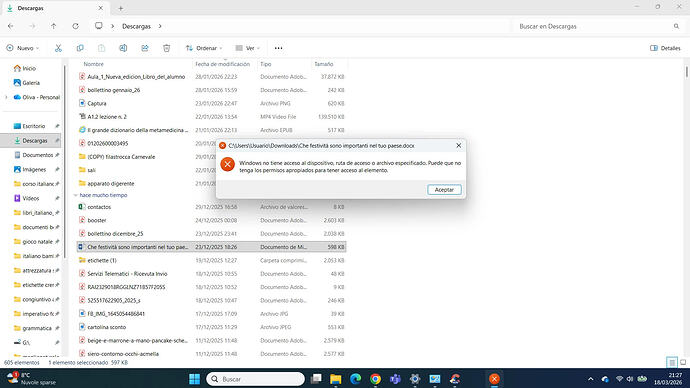This screenshot has height=388, width=690.
Task: Open Google Chrome from the taskbar
Action: pyautogui.click(x=375, y=379)
